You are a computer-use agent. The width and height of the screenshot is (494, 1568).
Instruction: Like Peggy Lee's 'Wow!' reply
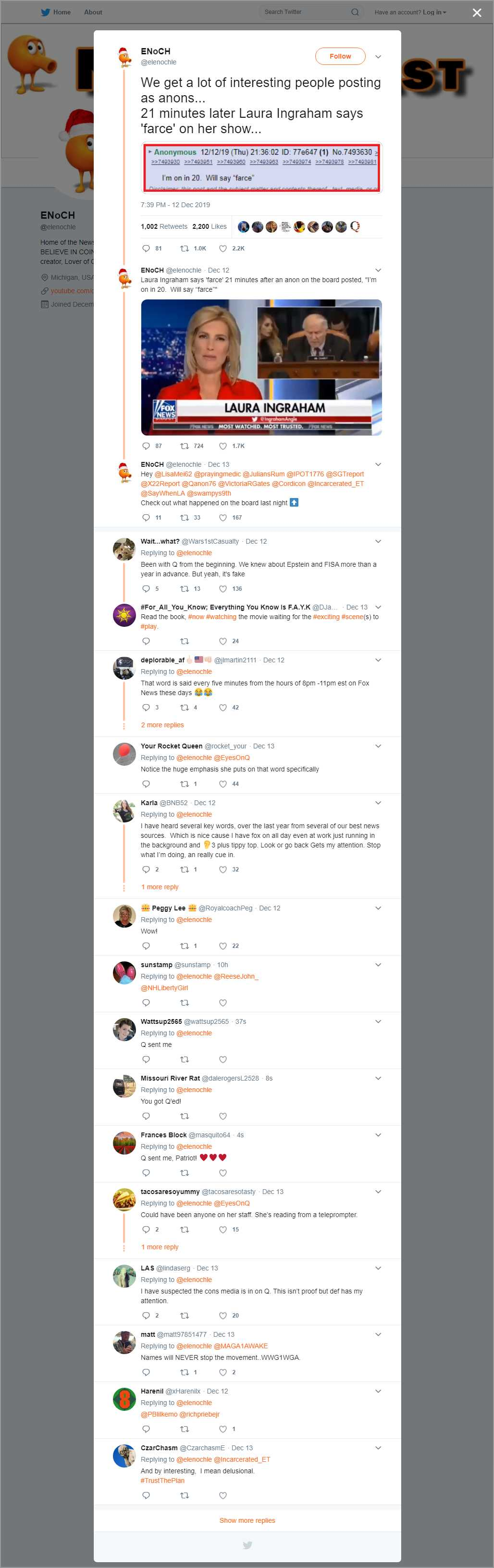pos(222,946)
